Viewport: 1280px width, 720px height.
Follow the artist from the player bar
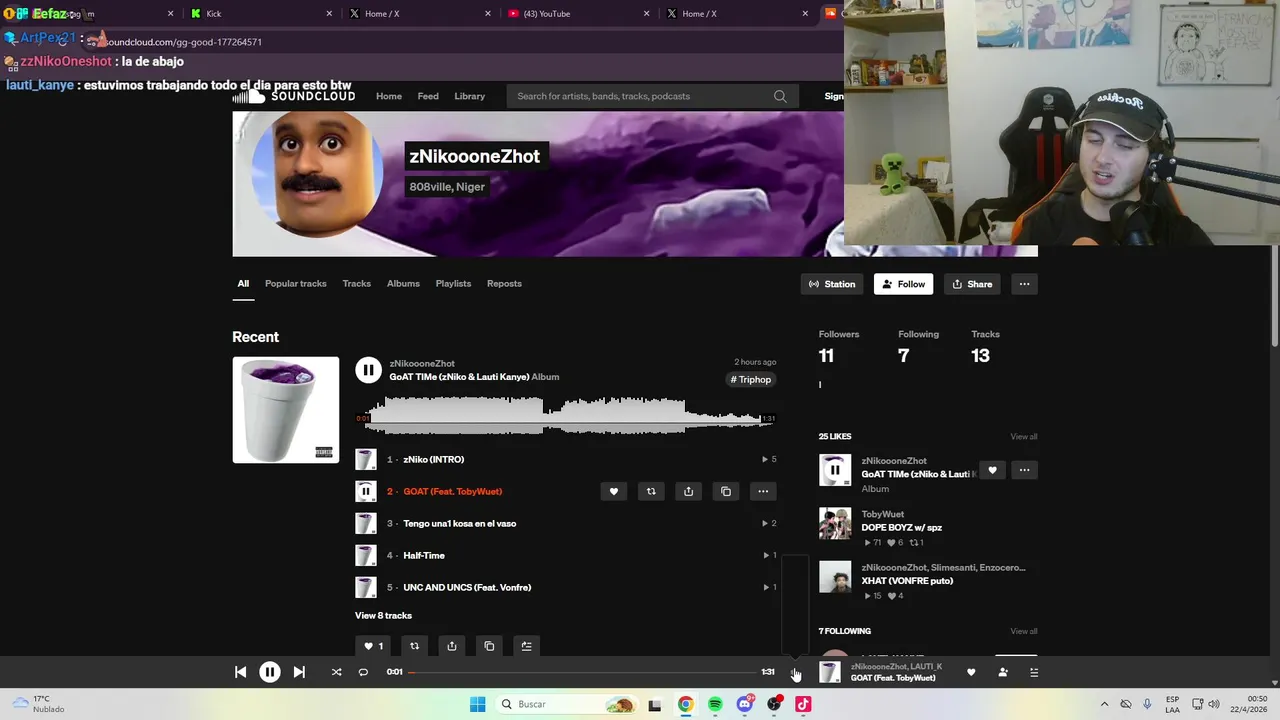click(1003, 672)
